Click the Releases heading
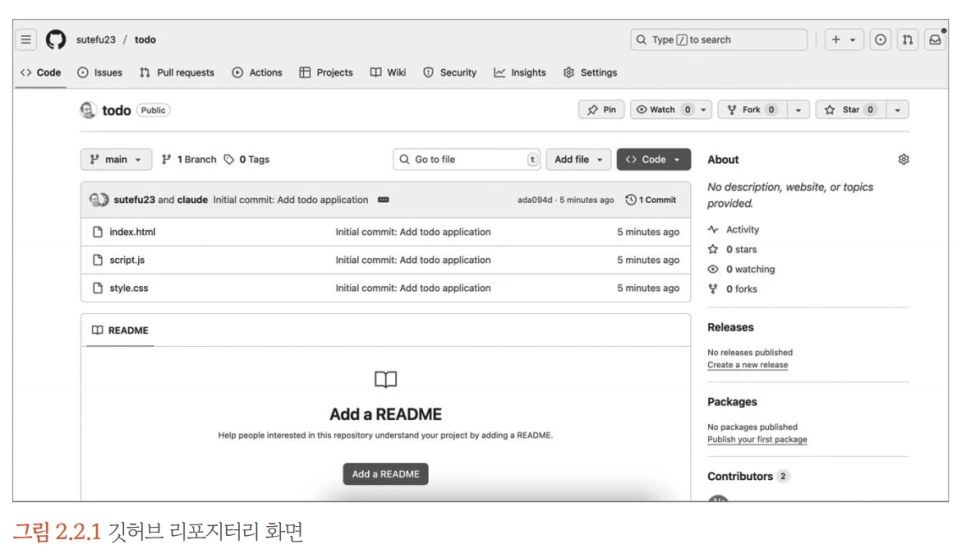 (x=730, y=327)
